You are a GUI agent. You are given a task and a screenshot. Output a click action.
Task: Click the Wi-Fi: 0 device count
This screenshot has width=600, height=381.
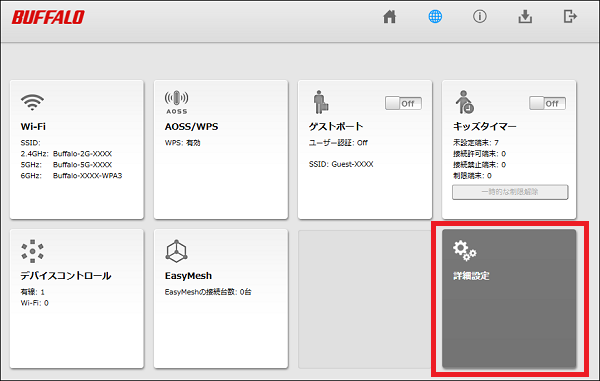click(x=34, y=303)
